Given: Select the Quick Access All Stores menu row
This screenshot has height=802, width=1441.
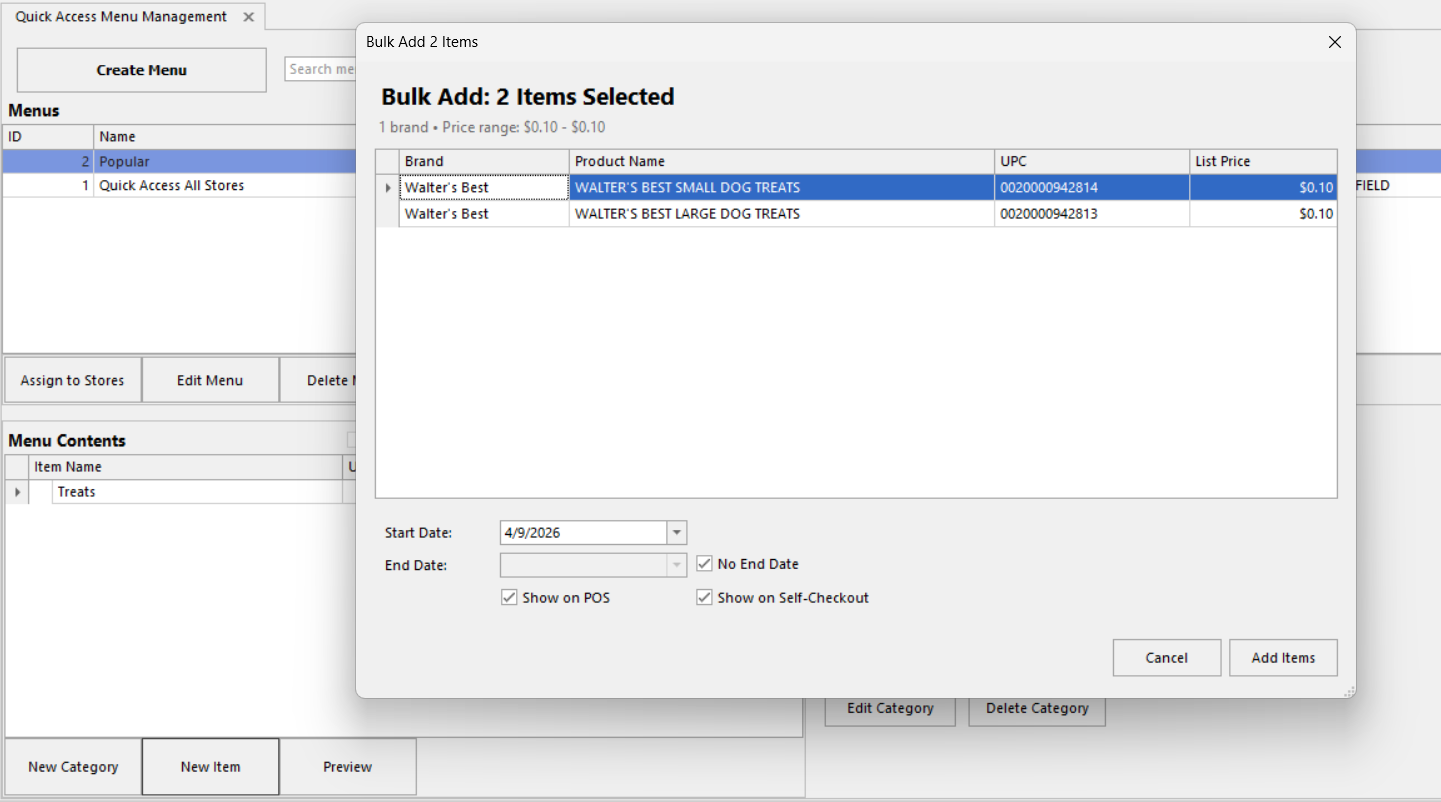Looking at the screenshot, I should [x=180, y=186].
